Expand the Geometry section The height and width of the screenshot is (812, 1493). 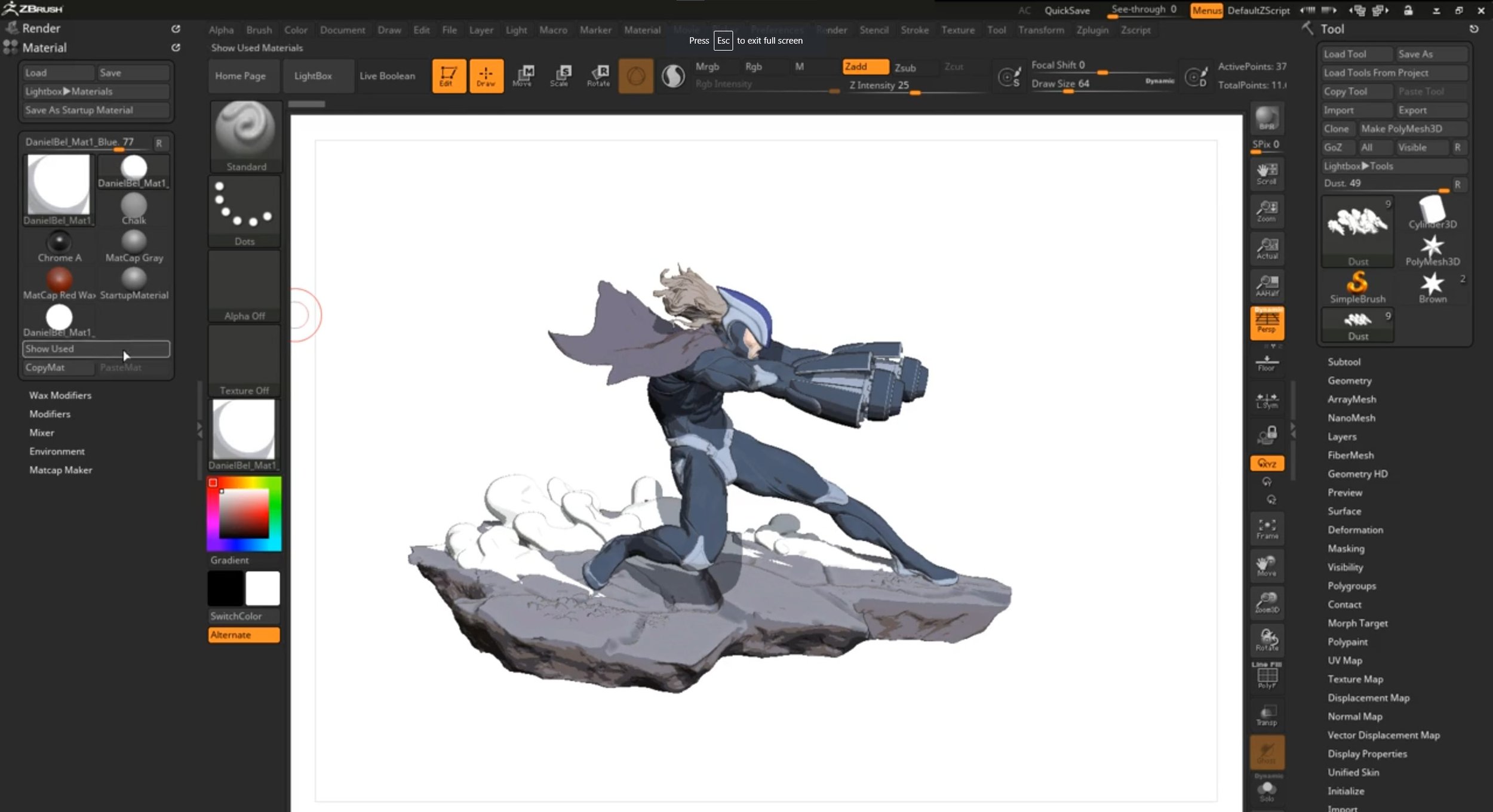pyautogui.click(x=1349, y=380)
